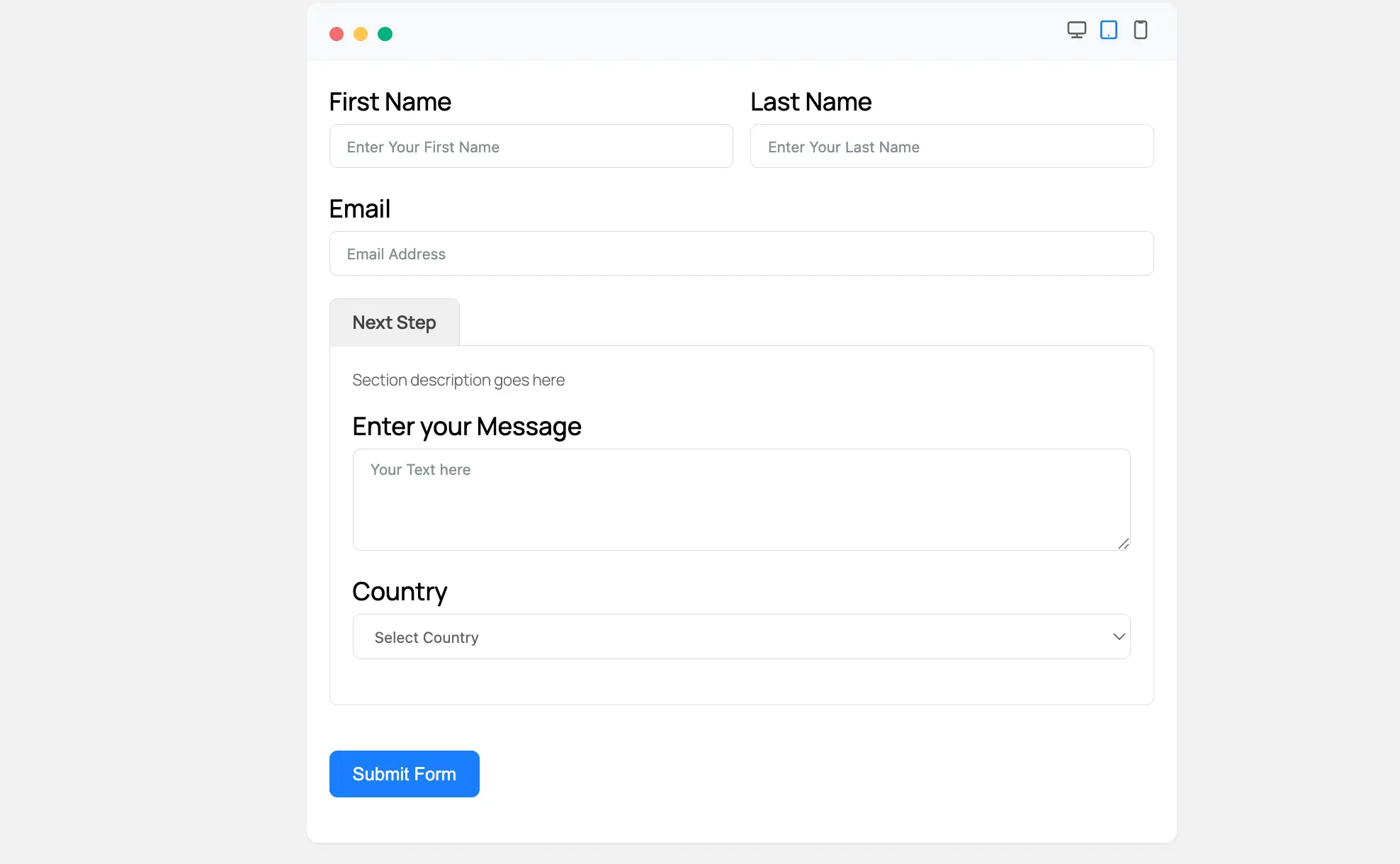The height and width of the screenshot is (864, 1400).
Task: Click the First Name label
Action: [x=390, y=102]
